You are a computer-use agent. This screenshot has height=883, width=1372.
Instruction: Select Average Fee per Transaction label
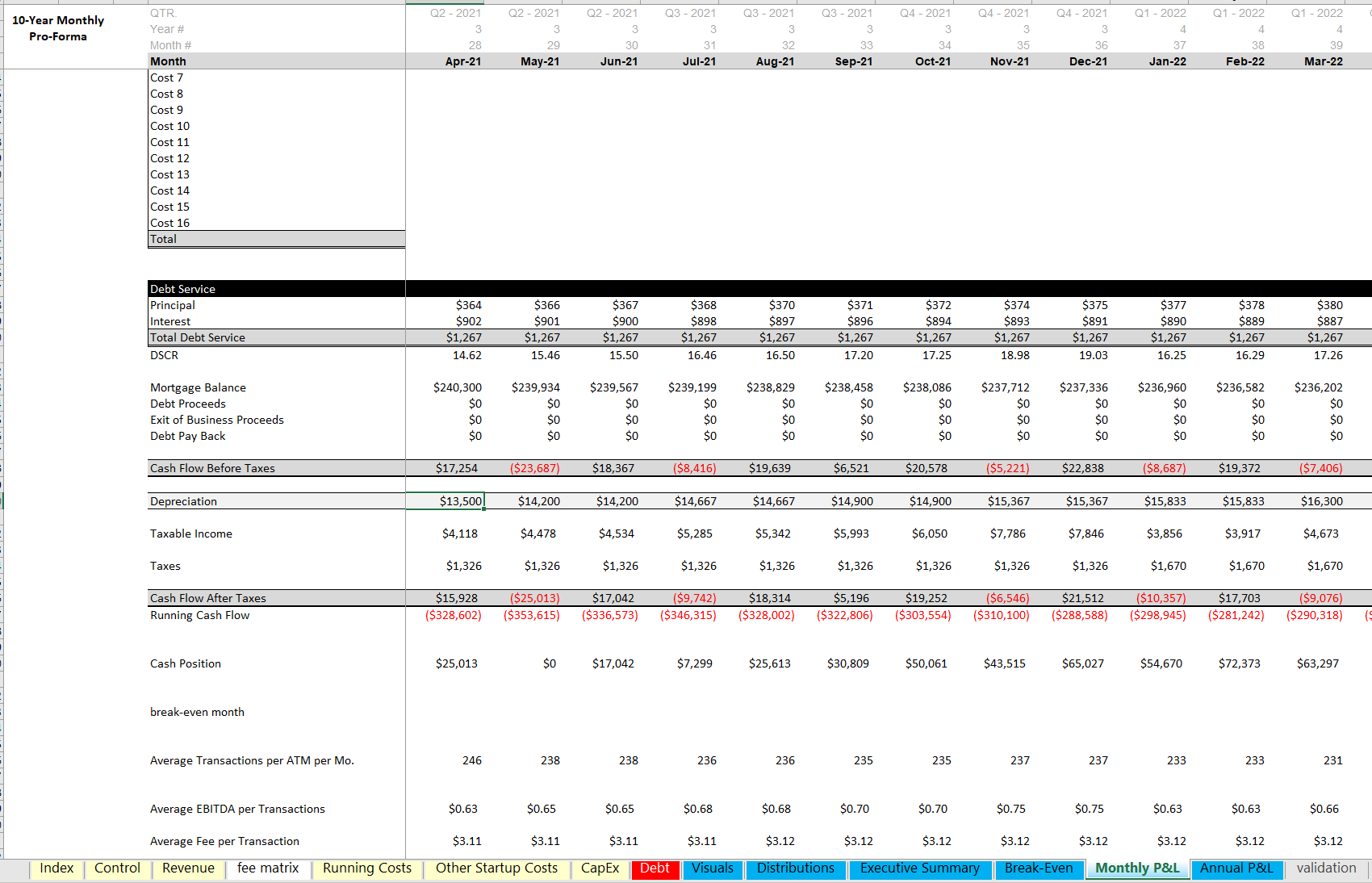click(x=224, y=841)
